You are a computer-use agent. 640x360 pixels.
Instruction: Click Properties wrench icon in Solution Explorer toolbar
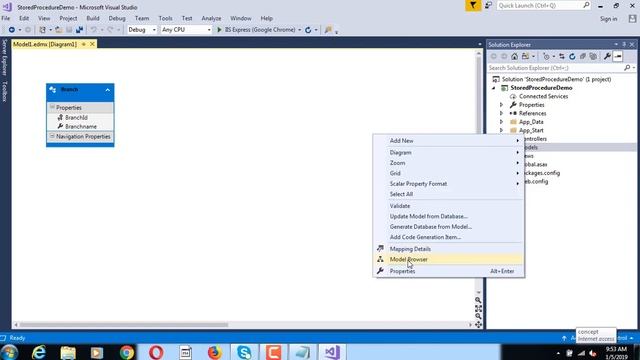(x=607, y=57)
